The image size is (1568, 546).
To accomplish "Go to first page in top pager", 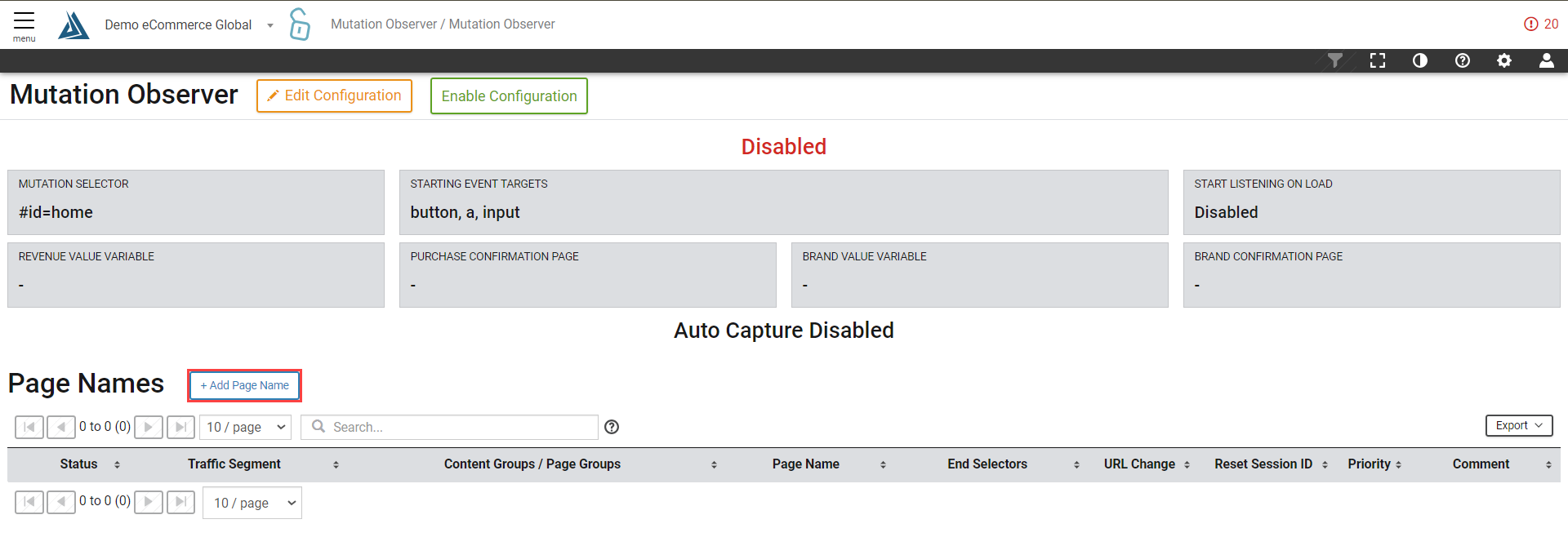I will pos(29,427).
